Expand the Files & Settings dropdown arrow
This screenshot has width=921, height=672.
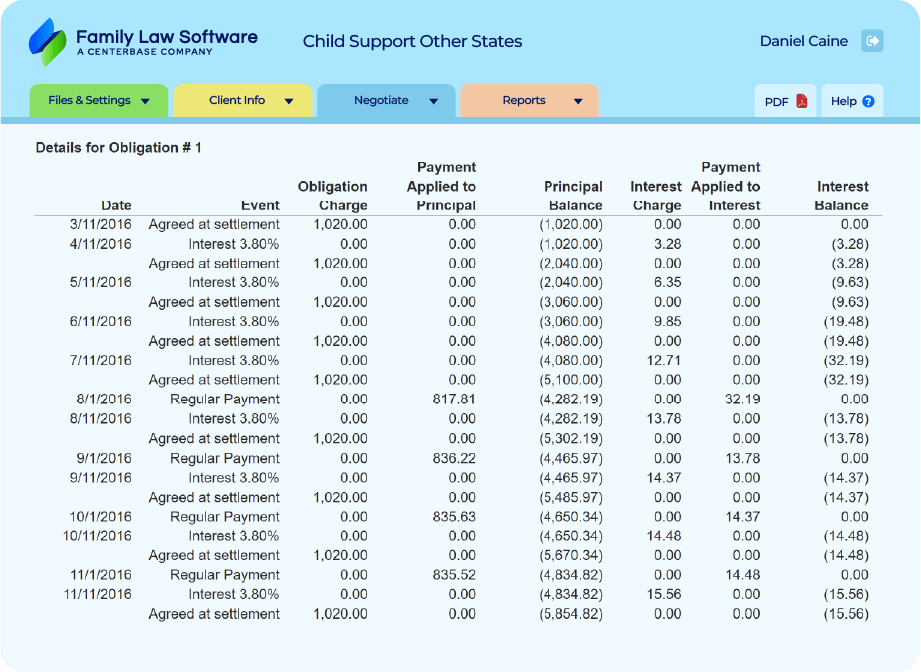point(146,101)
